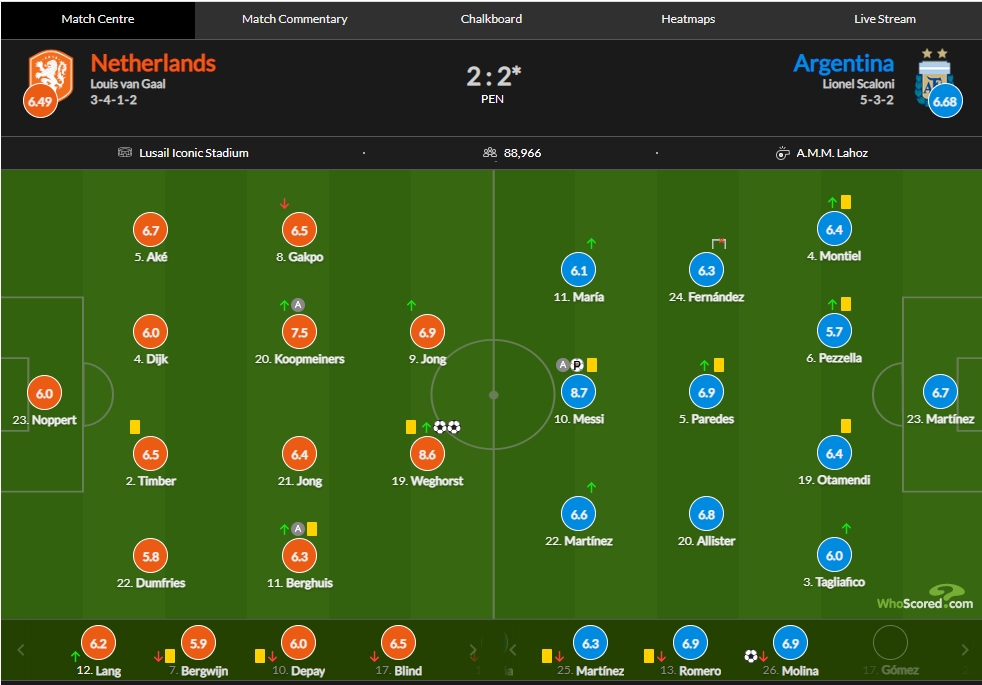Image resolution: width=982 pixels, height=685 pixels.
Task: Click the stadium icon beside Lusail Iconic Stadium
Action: [x=125, y=152]
